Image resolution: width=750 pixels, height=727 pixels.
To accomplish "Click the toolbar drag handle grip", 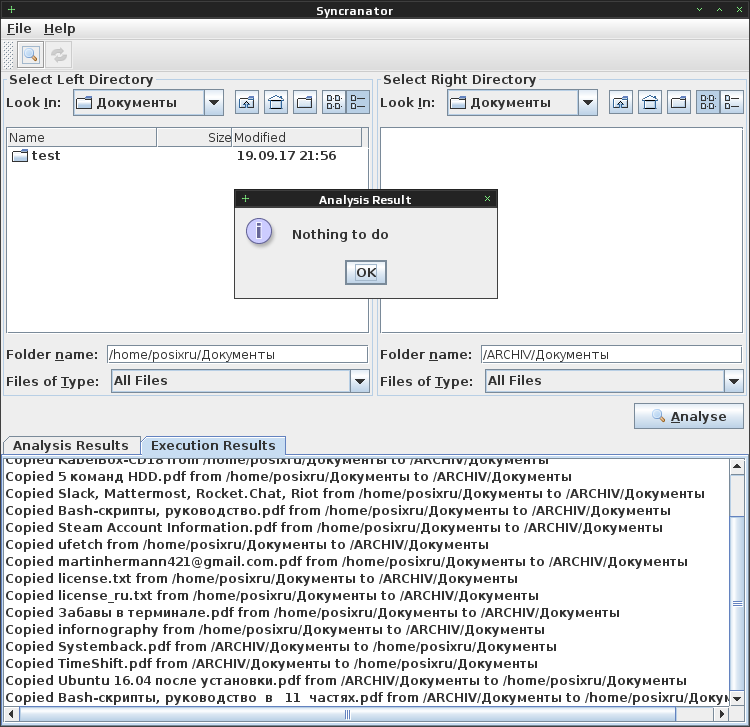I will point(9,55).
